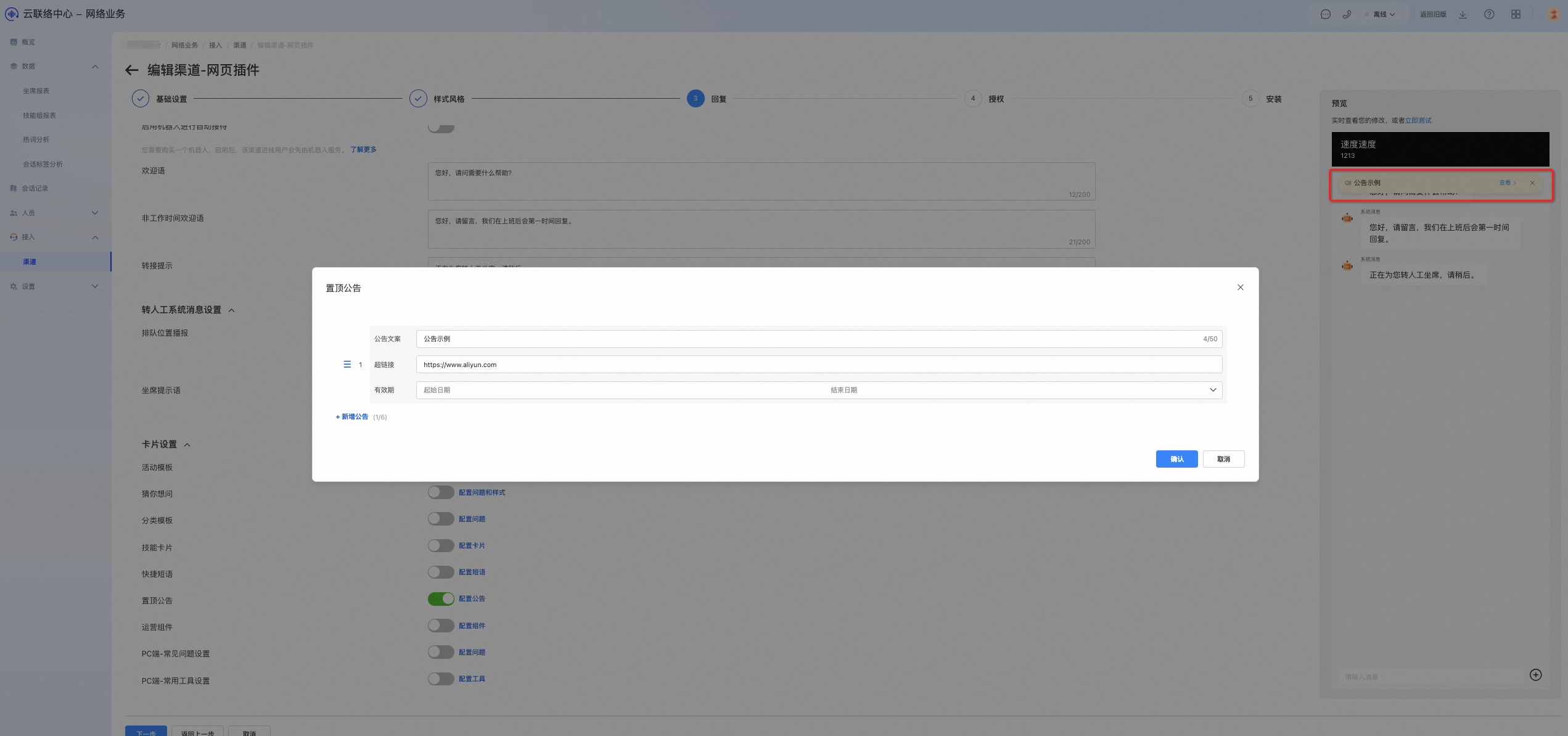Open the help question mark icon
Viewport: 1568px width, 736px height.
tap(1489, 14)
